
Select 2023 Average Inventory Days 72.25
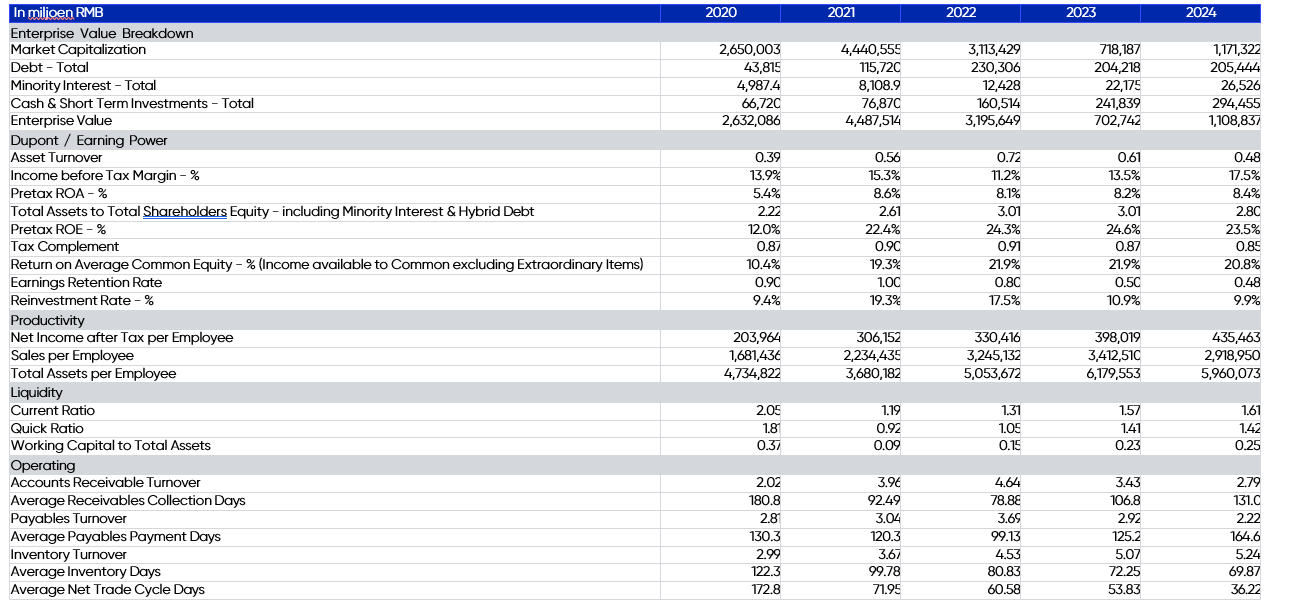point(1124,572)
